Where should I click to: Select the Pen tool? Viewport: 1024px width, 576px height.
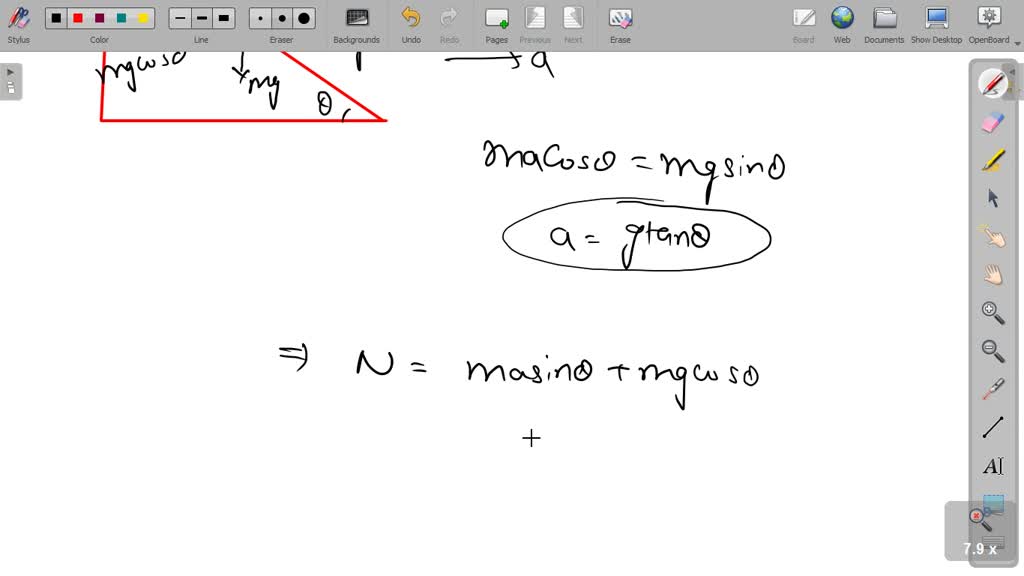coord(992,82)
